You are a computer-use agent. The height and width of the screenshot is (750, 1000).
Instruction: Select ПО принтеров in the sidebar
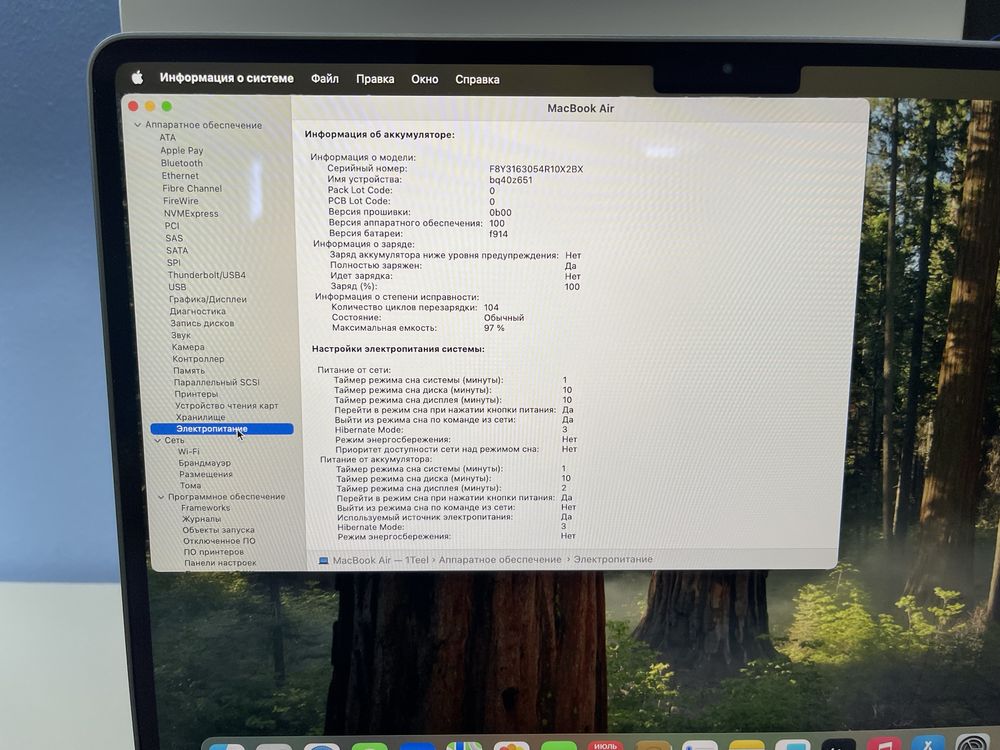click(x=214, y=552)
